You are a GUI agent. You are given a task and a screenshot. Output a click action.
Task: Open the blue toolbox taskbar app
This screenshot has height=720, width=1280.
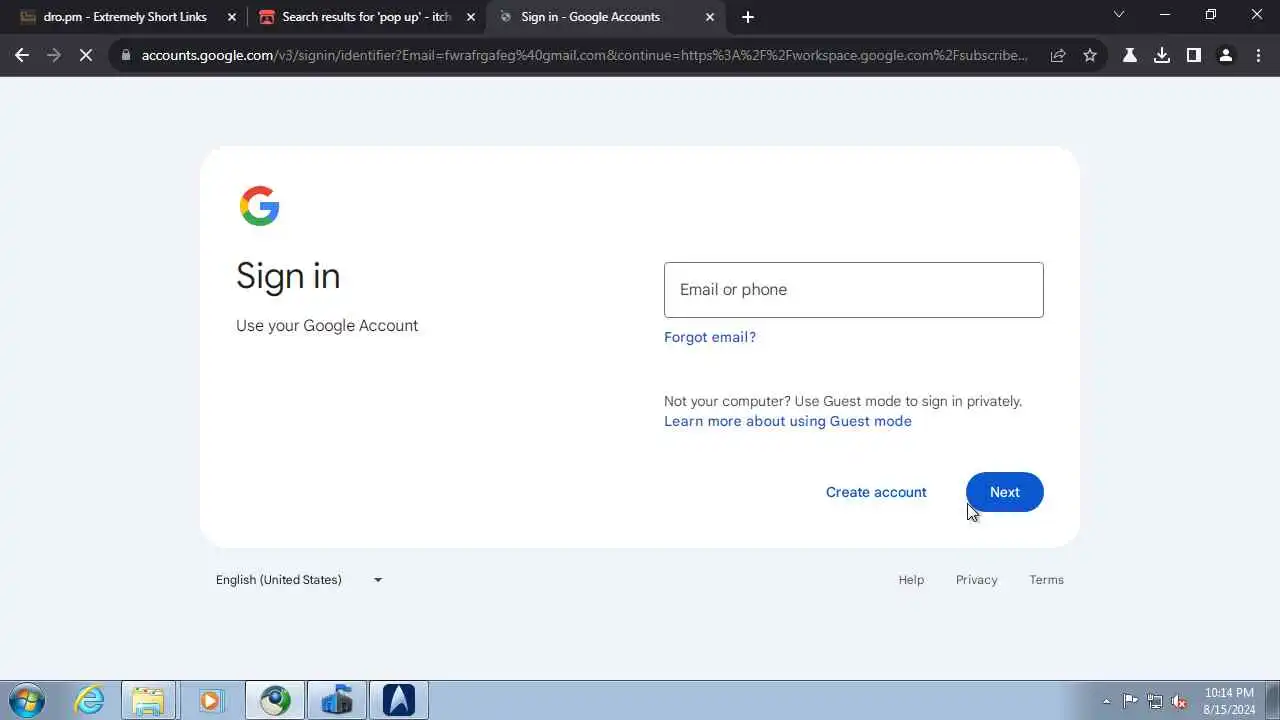[336, 700]
